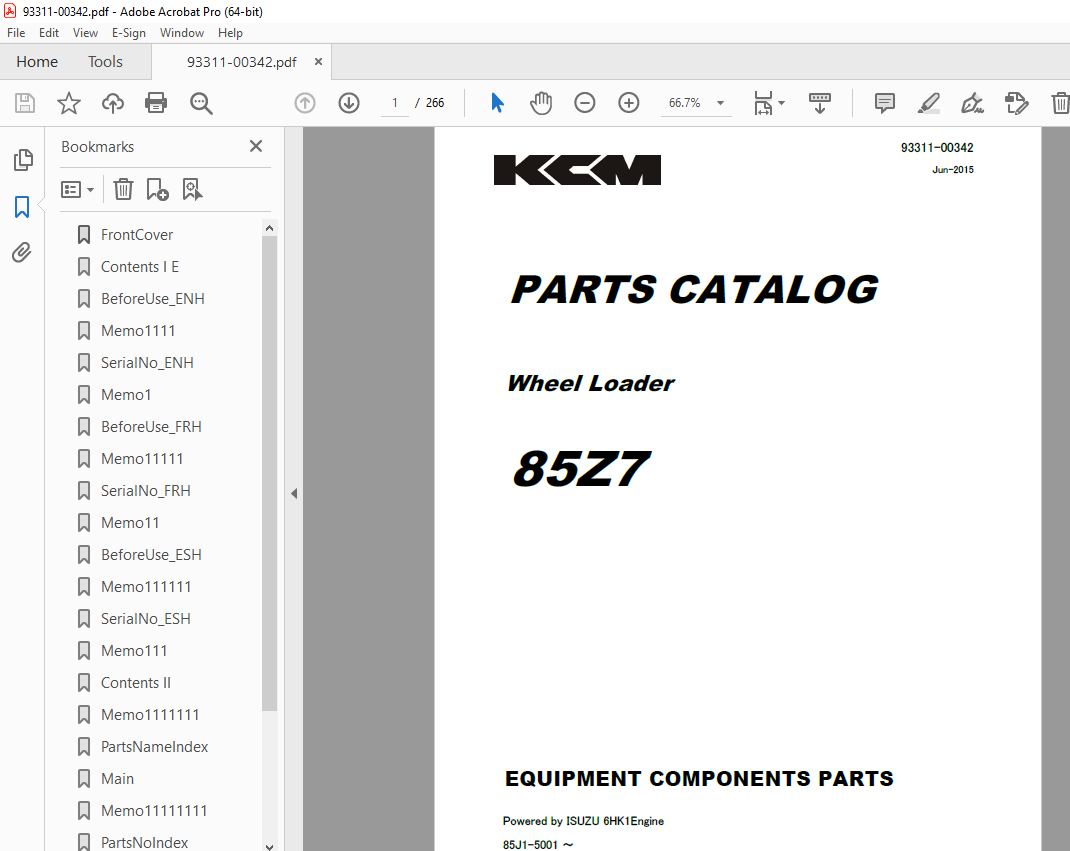Screen dimensions: 1070x851
Task: Go to SerialNo_ENH bookmark
Action: (x=147, y=363)
